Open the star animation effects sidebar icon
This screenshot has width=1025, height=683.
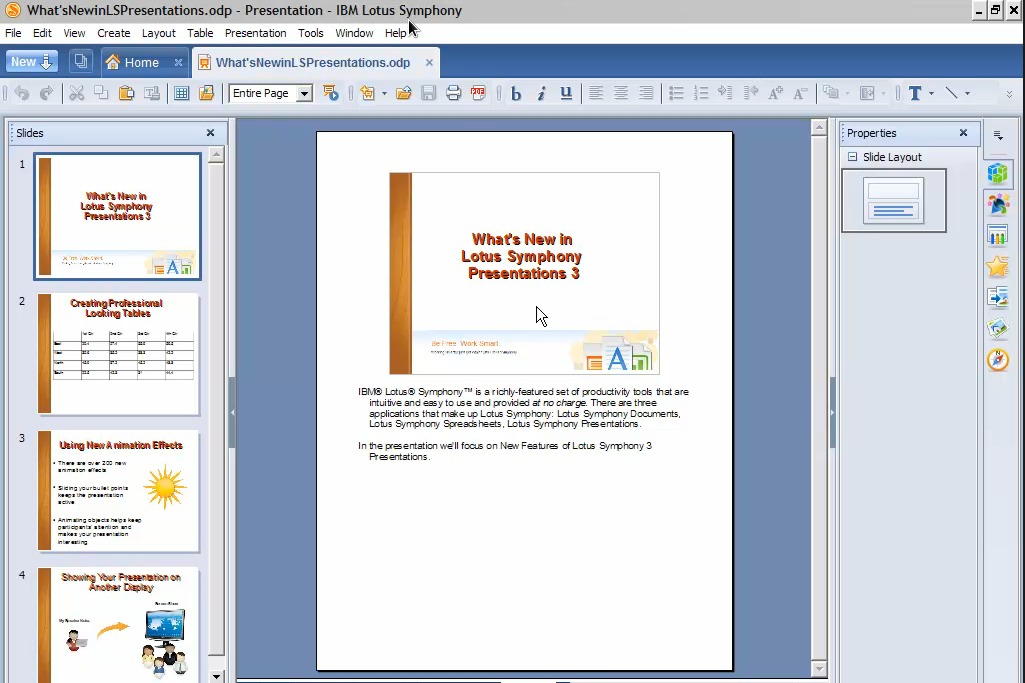click(998, 266)
